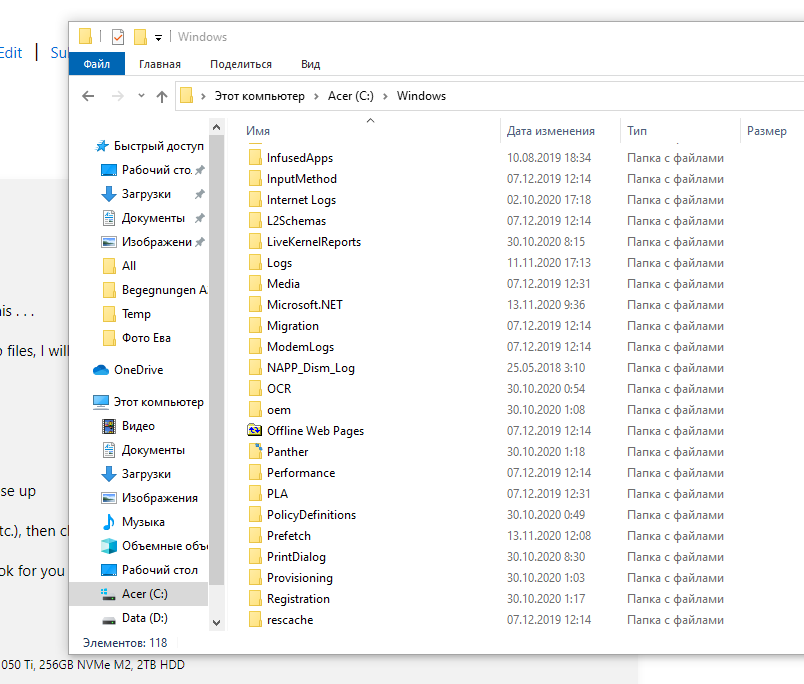Open the Фото Ева folder
804x684 pixels.
(136, 338)
